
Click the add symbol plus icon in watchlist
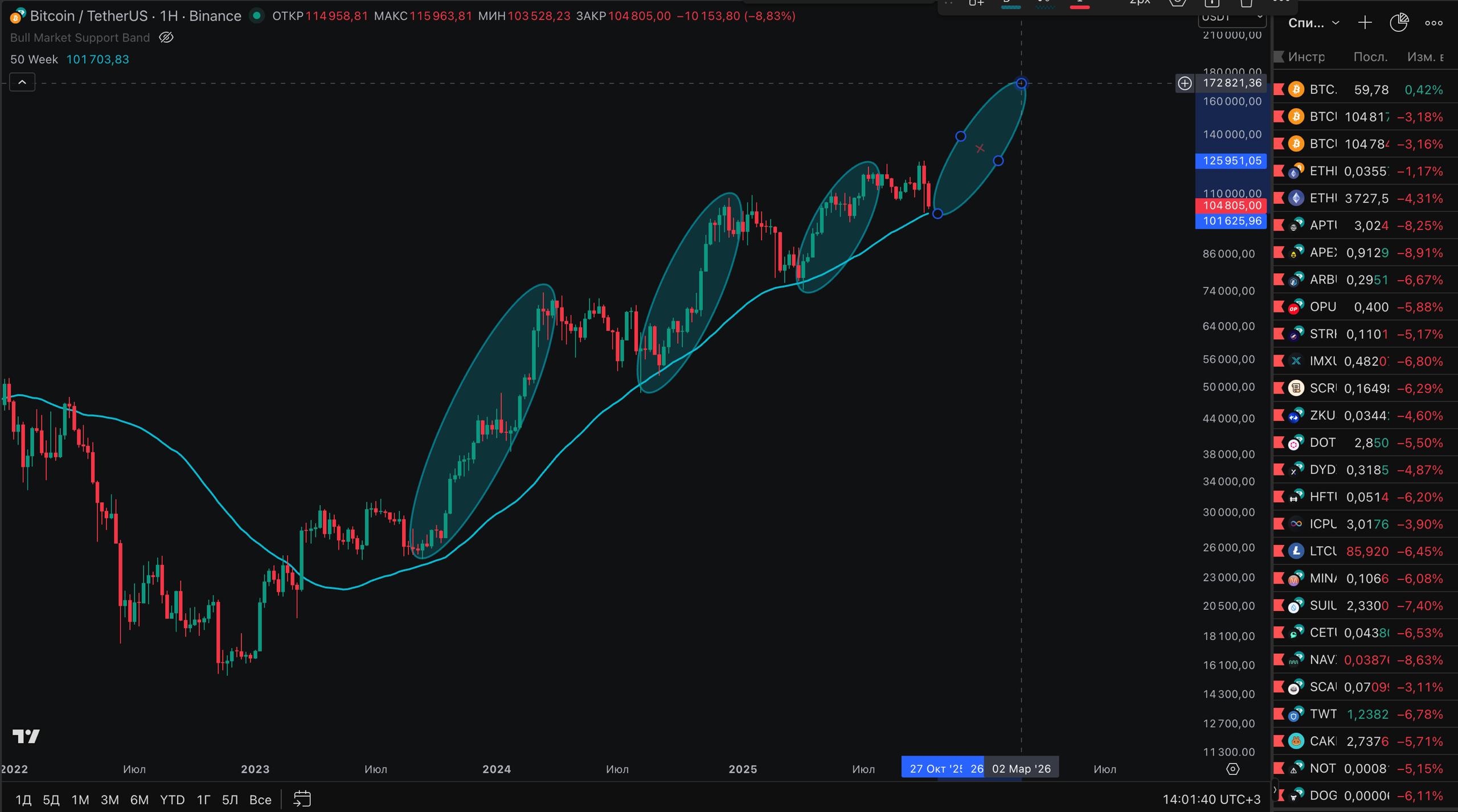1365,23
